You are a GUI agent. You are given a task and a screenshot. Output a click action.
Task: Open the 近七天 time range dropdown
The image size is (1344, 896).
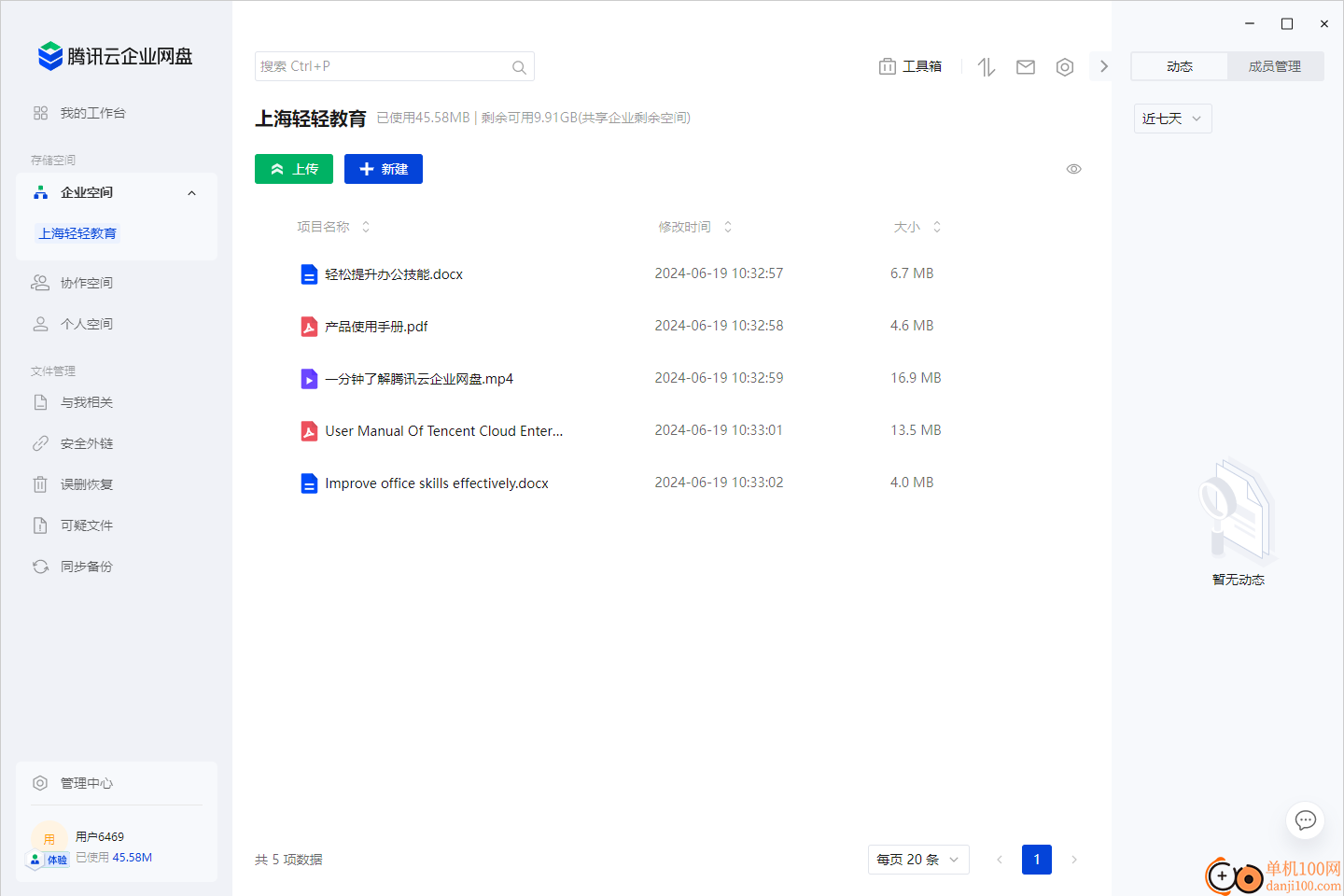click(1173, 119)
